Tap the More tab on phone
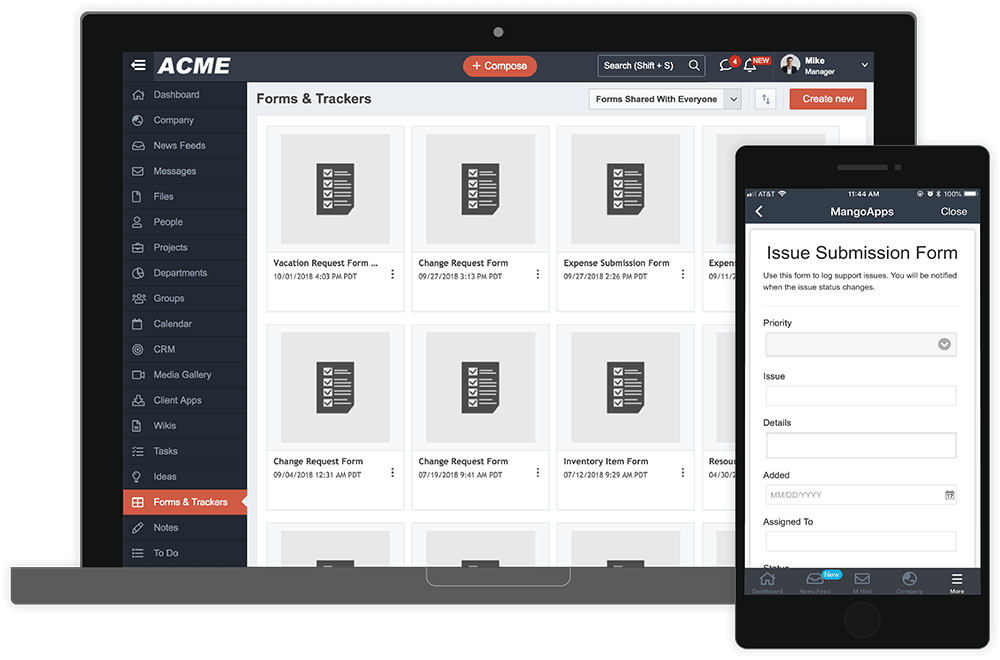This screenshot has height=660, width=1000. point(957,582)
